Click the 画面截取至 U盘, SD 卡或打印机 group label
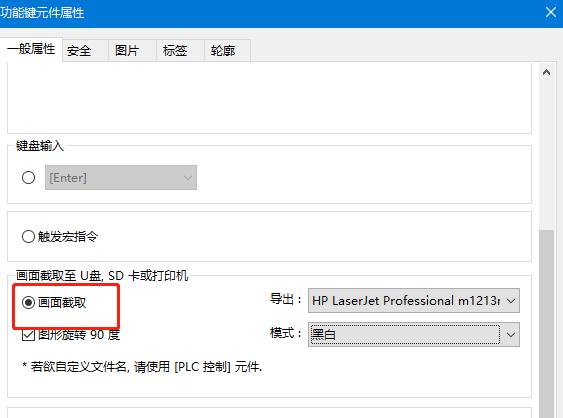This screenshot has width=563, height=418. (x=102, y=275)
